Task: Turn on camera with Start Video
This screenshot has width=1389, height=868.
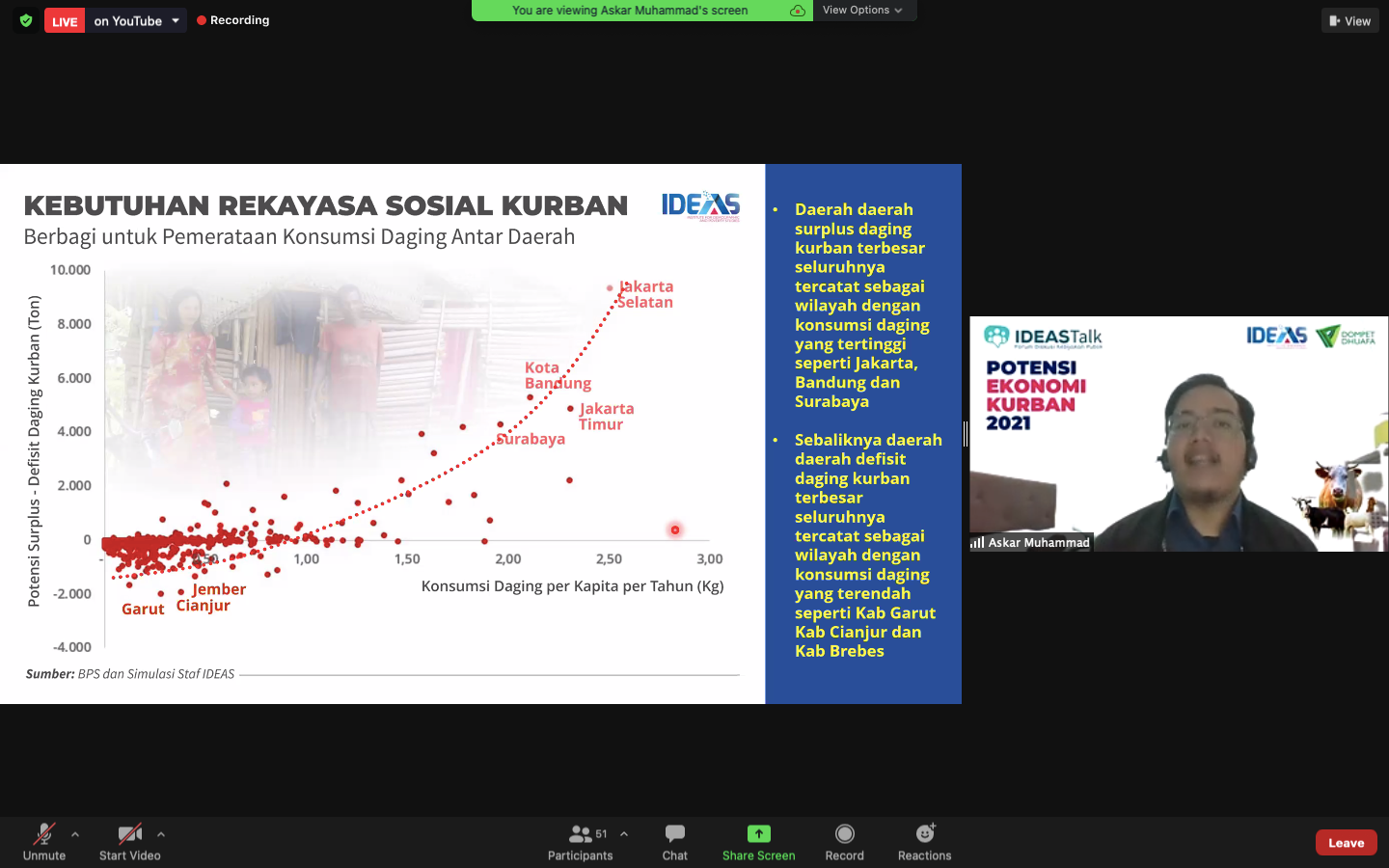Action: click(129, 834)
